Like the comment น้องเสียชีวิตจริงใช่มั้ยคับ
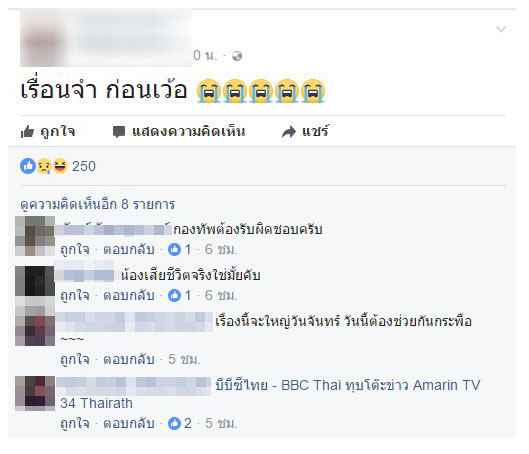The height and width of the screenshot is (454, 529). (x=75, y=295)
